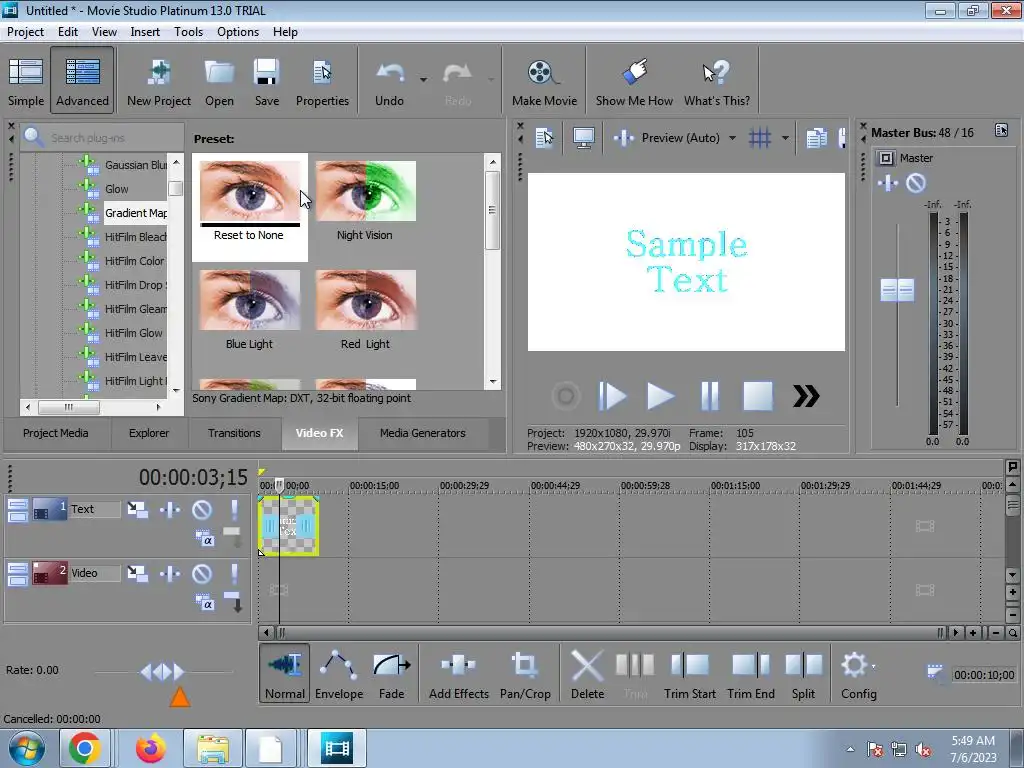Toggle Text track compositing mode
This screenshot has width=1024, height=768.
tap(204, 539)
